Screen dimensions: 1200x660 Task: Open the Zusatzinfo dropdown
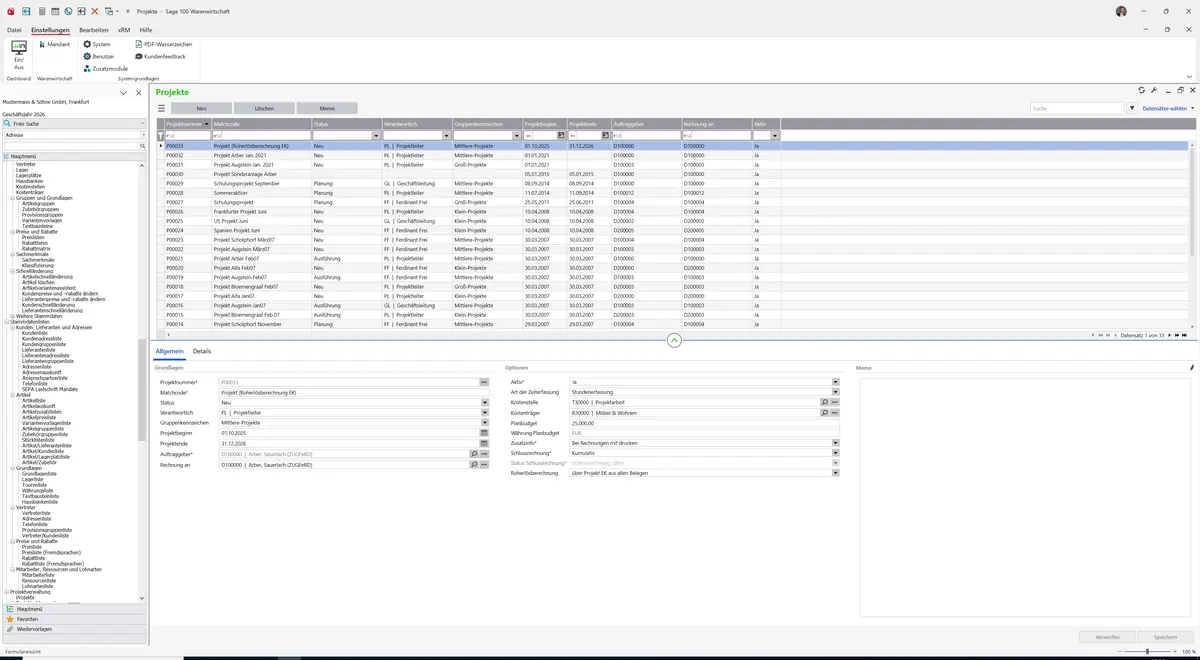[835, 443]
